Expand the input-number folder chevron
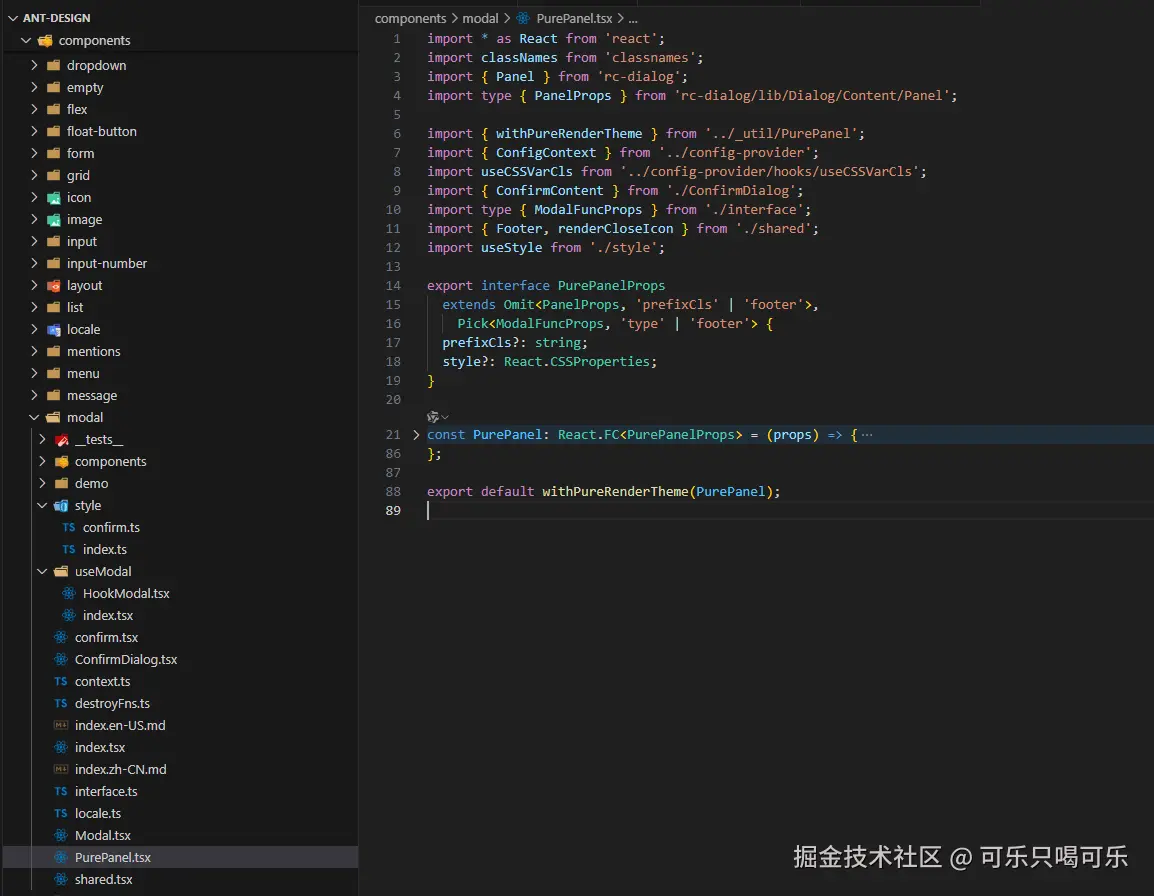This screenshot has height=896, width=1154. tap(34, 263)
